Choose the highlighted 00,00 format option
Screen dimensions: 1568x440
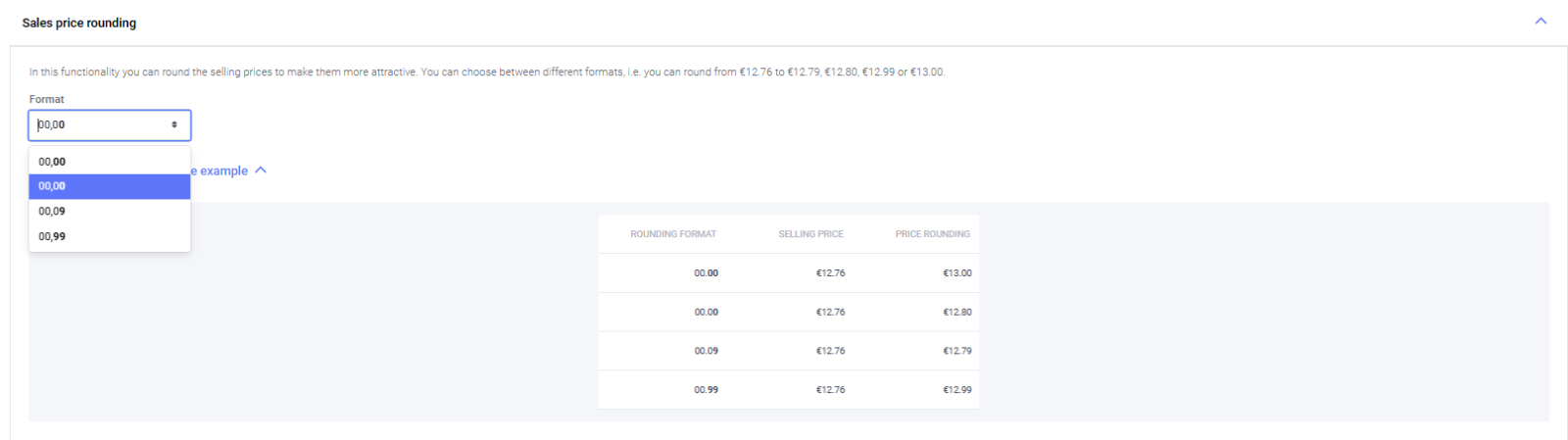click(53, 186)
